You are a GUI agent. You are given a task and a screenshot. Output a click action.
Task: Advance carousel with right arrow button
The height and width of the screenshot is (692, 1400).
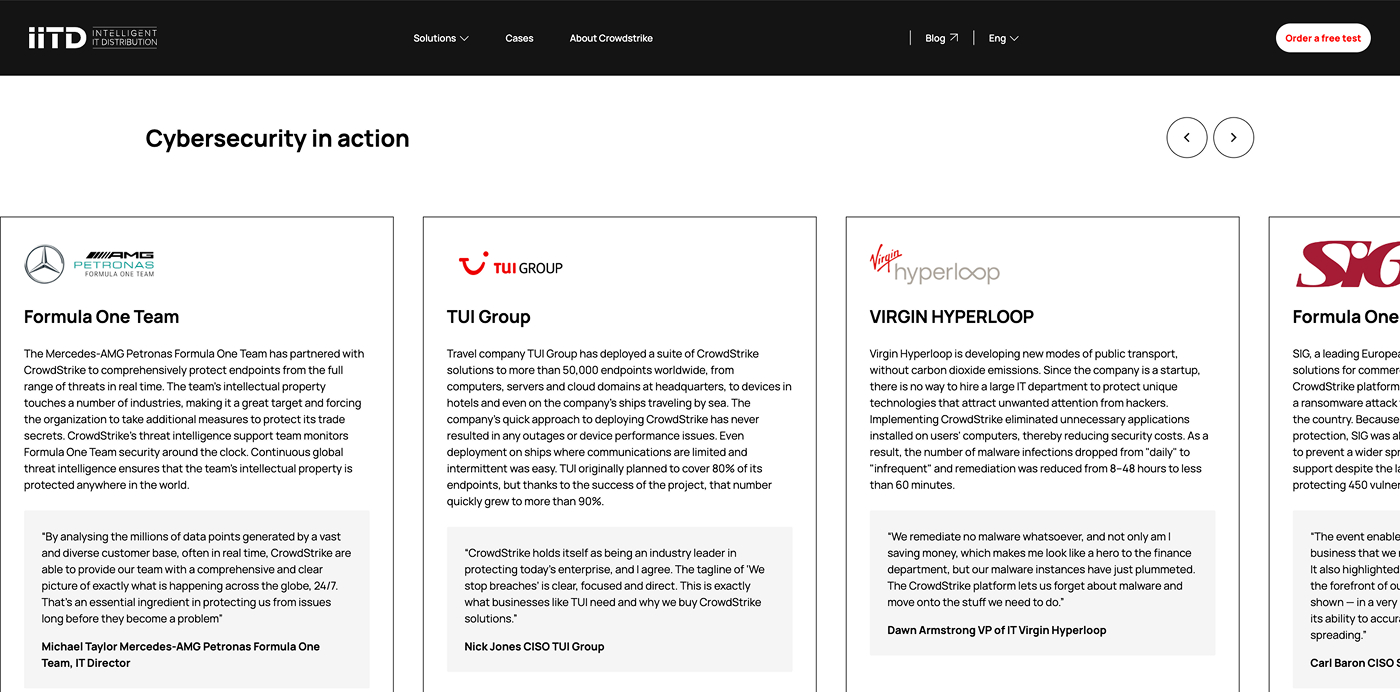pos(1233,138)
